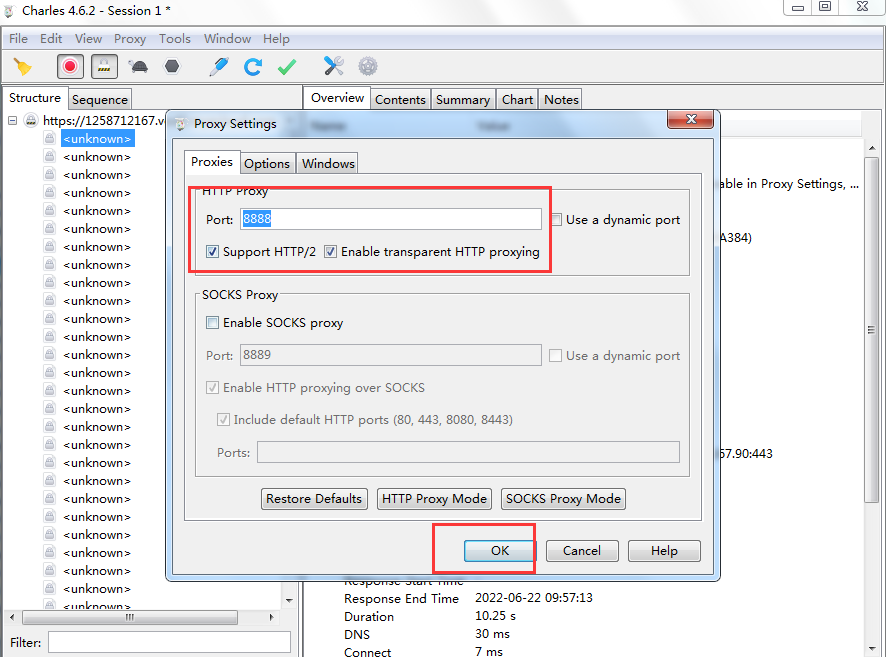This screenshot has height=657, width=886.
Task: Open the Proxy menu
Action: point(130,39)
